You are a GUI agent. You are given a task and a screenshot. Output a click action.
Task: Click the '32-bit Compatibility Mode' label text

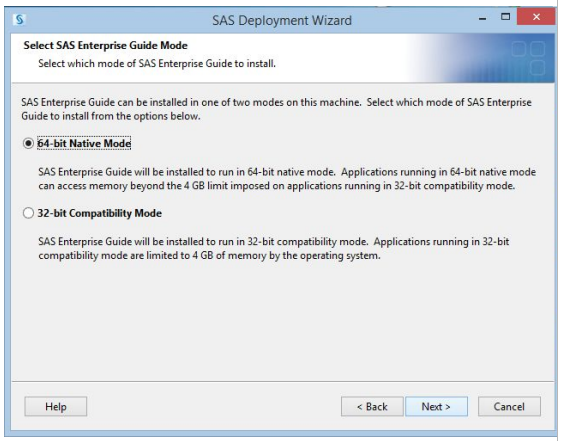tap(99, 213)
